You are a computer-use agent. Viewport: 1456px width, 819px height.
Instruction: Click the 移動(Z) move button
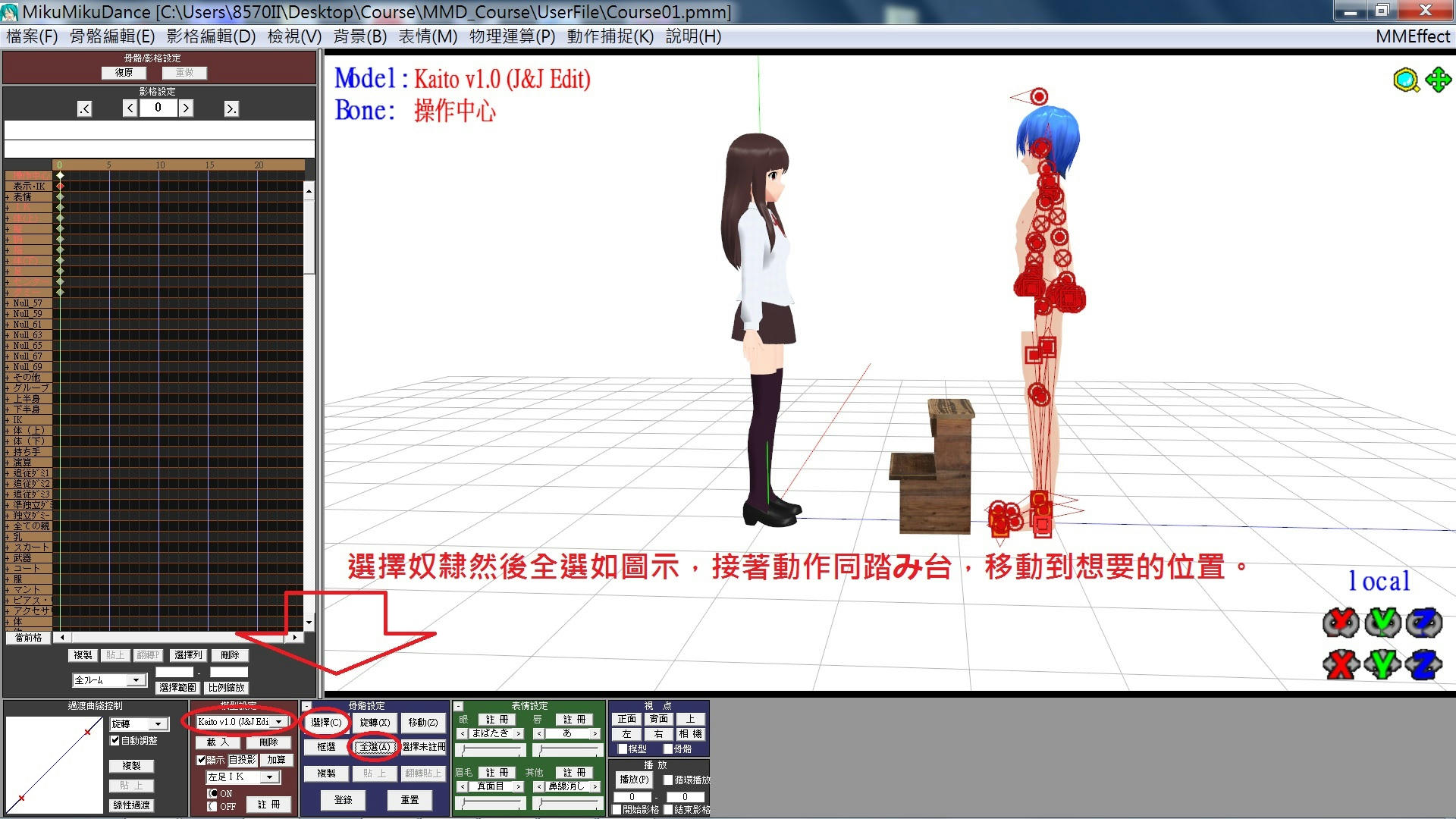pos(422,723)
